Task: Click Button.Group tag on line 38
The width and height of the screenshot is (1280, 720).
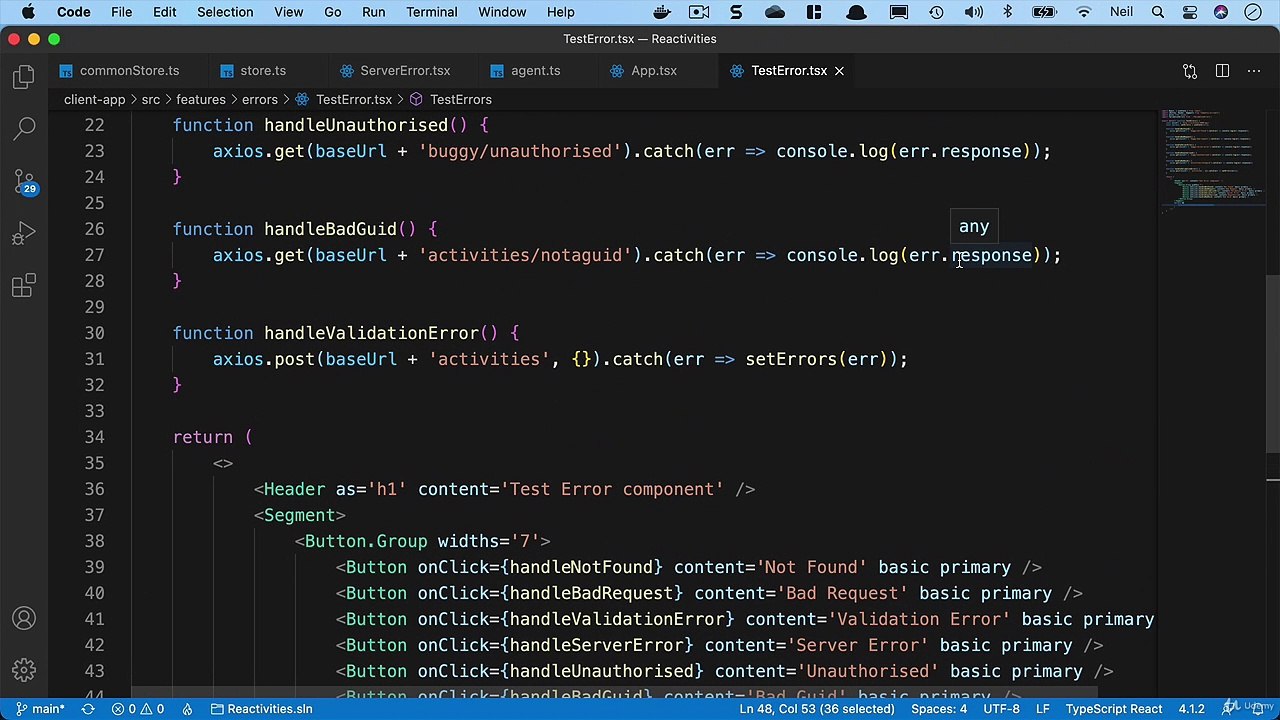Action: [366, 541]
